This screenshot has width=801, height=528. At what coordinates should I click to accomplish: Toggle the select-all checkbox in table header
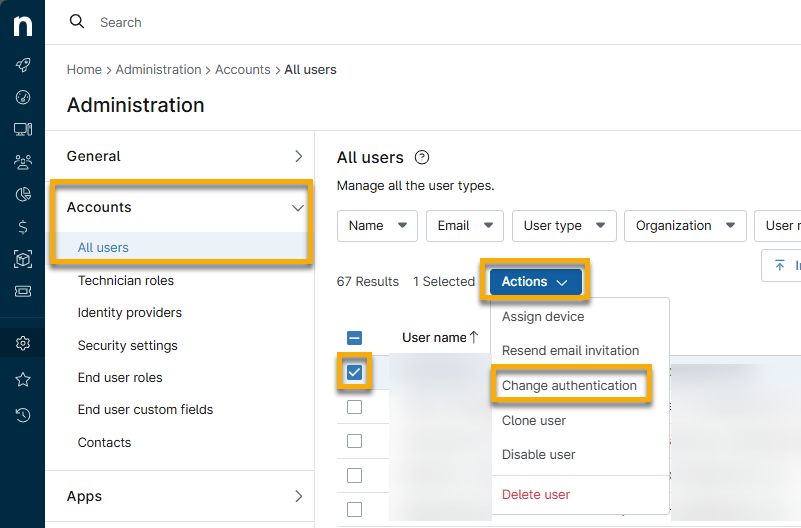(354, 338)
